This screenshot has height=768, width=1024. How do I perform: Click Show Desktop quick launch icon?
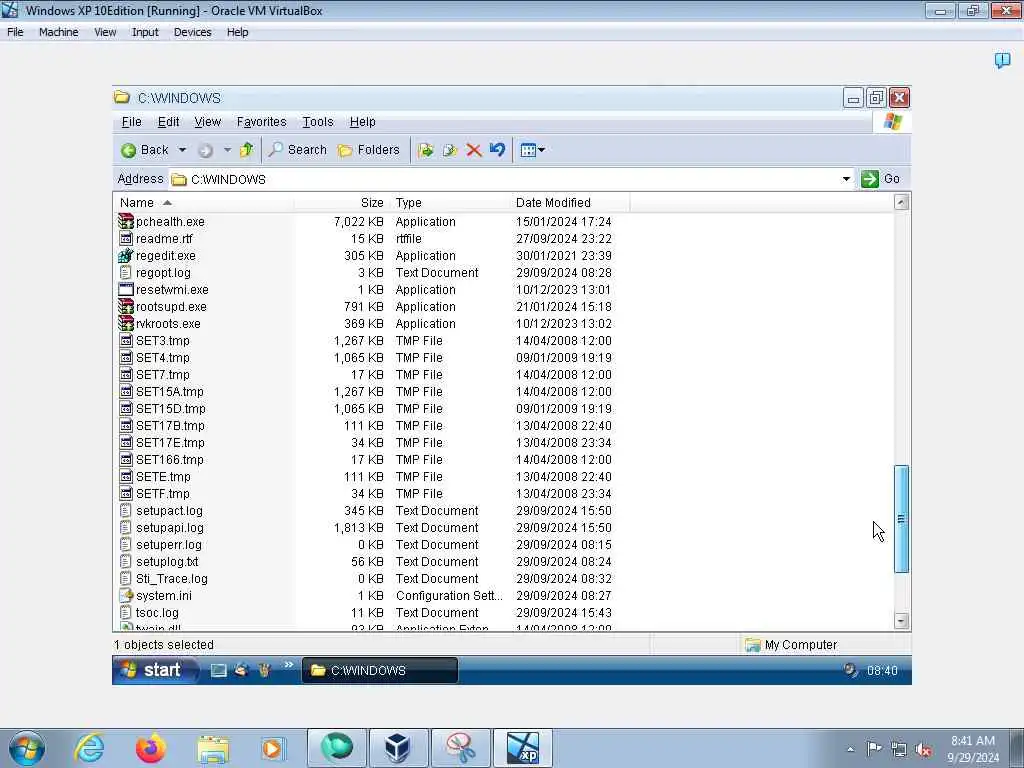point(218,671)
